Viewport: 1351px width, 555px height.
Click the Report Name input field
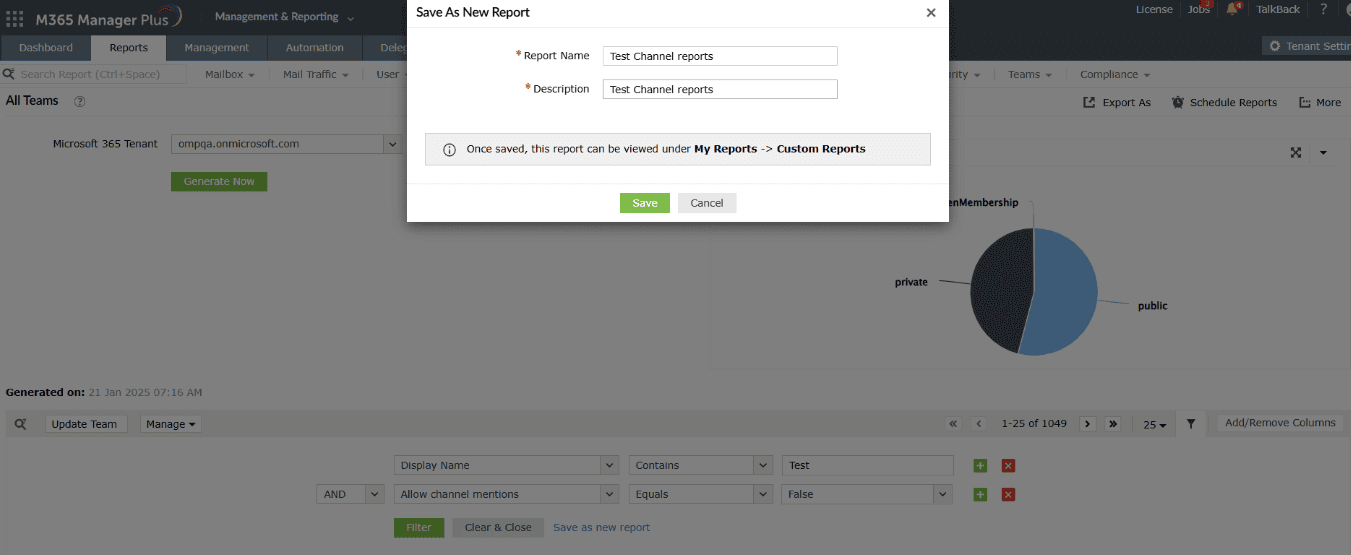pos(720,56)
